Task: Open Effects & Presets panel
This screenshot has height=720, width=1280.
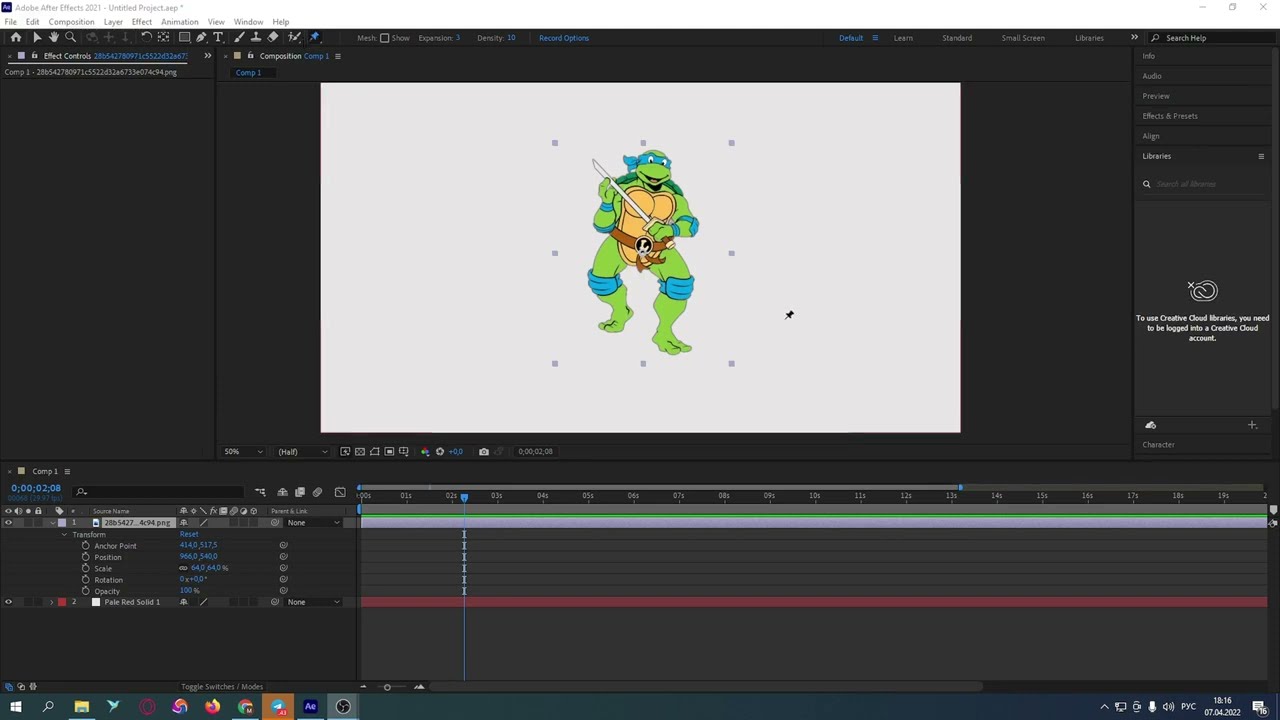Action: [1170, 116]
